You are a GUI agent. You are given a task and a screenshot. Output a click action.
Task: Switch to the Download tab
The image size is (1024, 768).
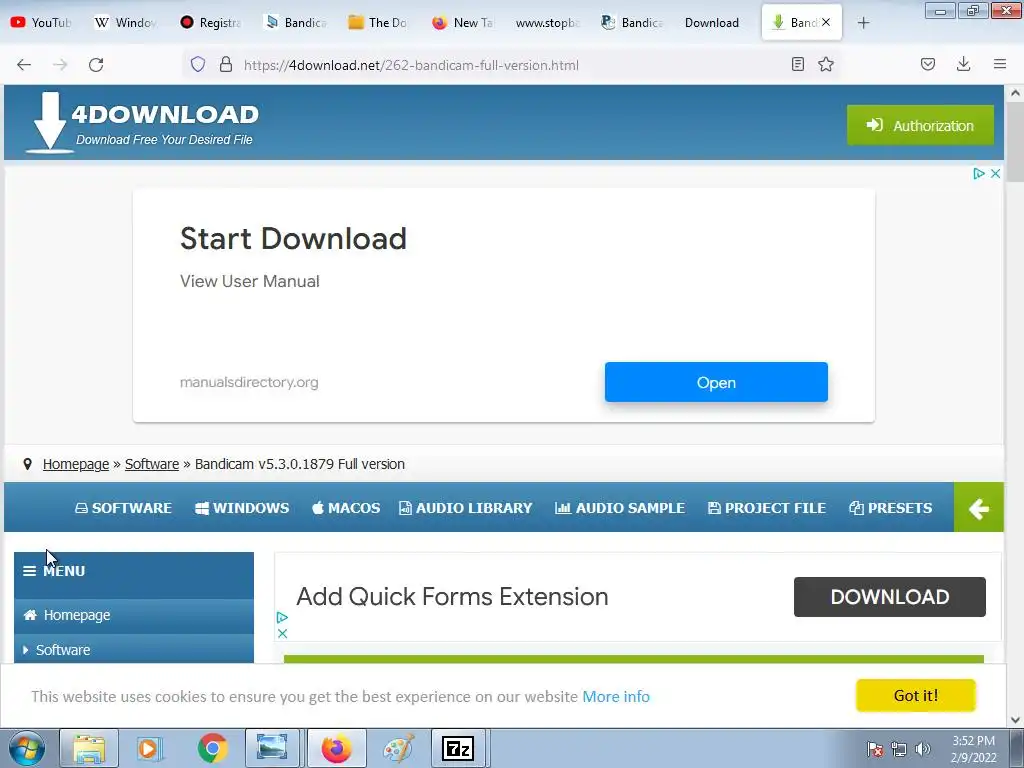click(x=712, y=23)
